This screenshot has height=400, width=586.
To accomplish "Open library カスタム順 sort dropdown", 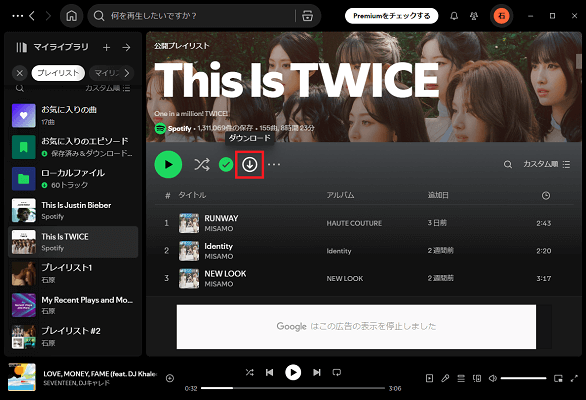I will 108,88.
